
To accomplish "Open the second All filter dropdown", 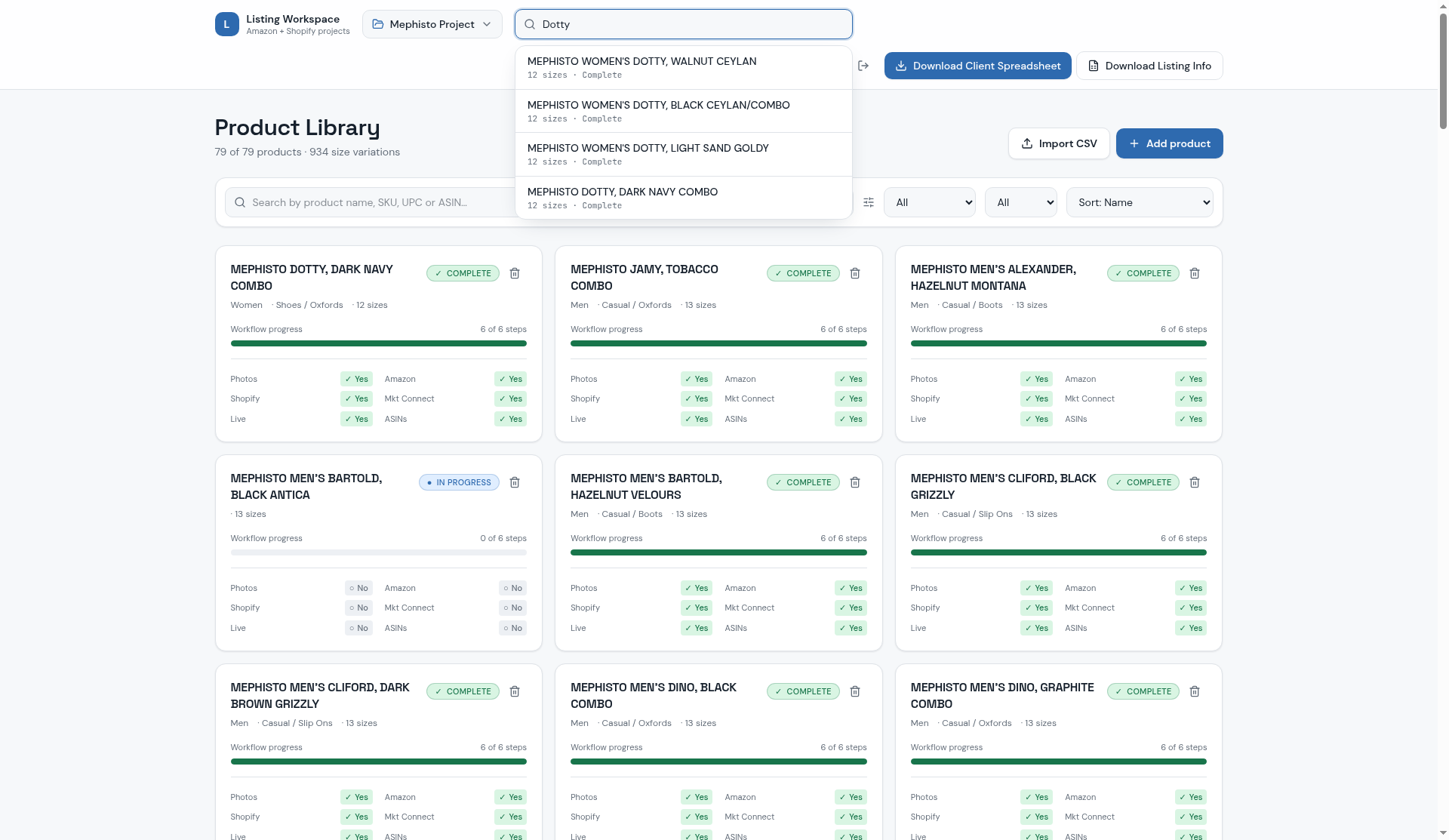I will pos(1021,202).
